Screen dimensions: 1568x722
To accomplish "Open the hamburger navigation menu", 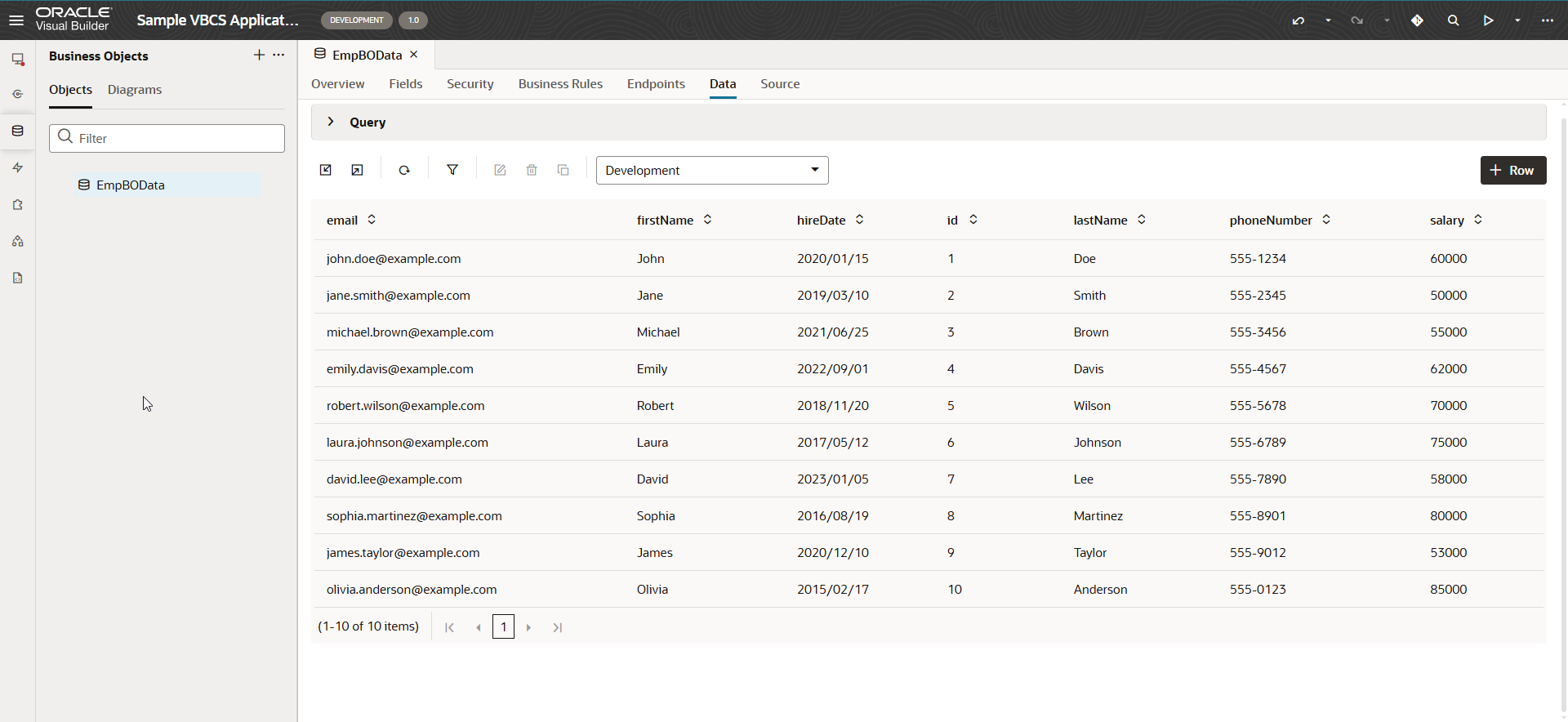I will (x=16, y=20).
